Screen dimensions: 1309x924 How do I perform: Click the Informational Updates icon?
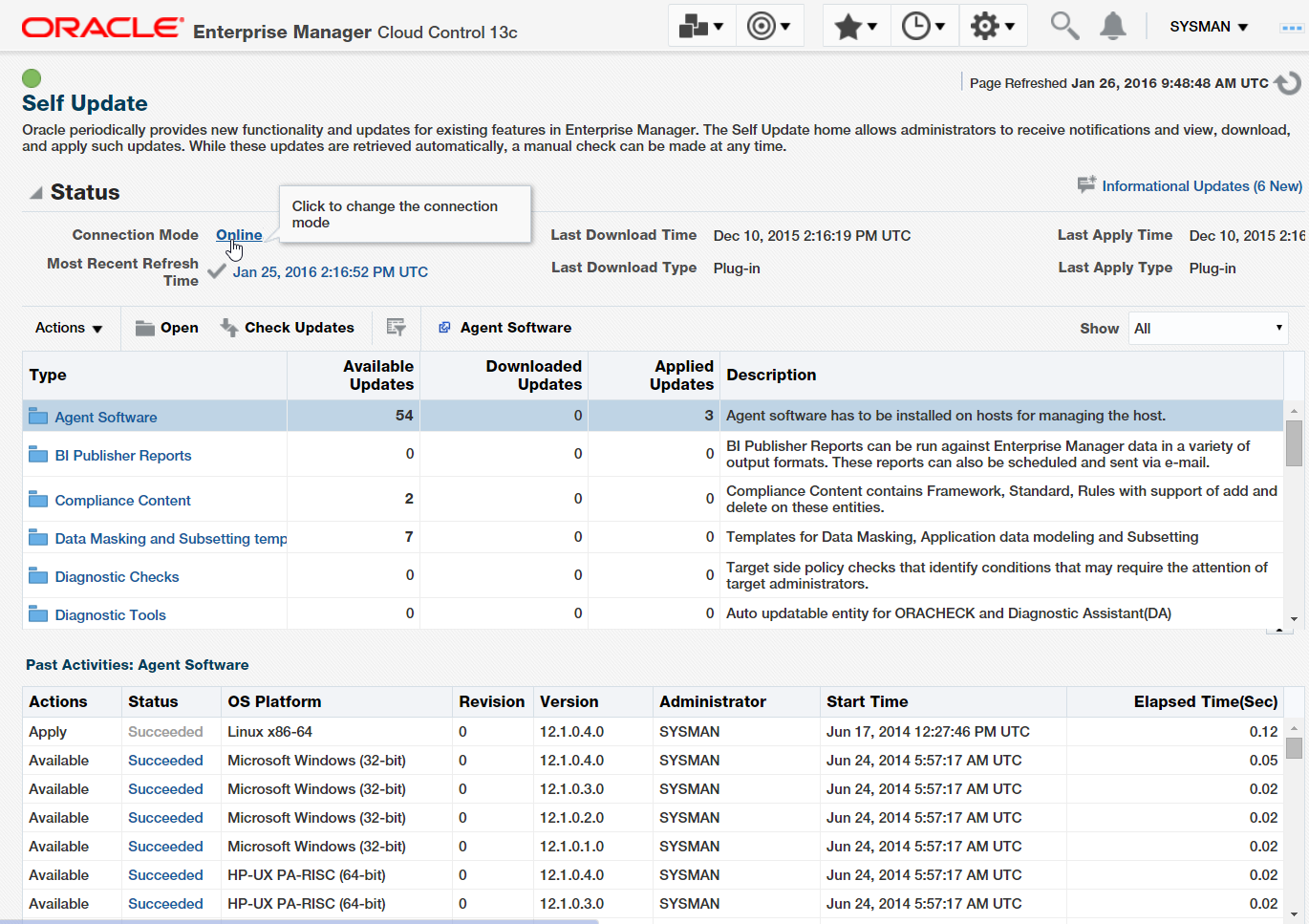[x=1086, y=184]
